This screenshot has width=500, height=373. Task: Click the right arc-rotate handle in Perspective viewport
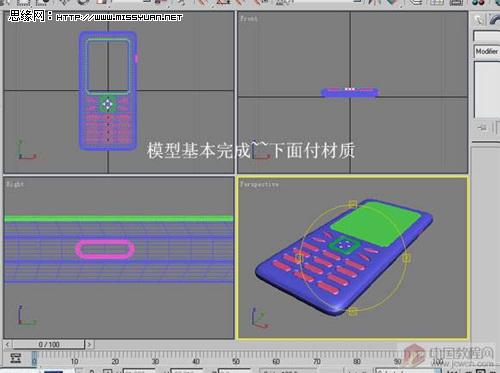406,258
